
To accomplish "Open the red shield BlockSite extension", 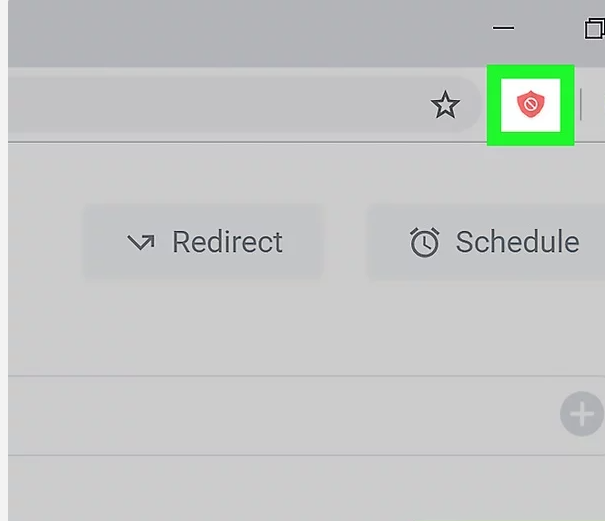I will pos(530,104).
